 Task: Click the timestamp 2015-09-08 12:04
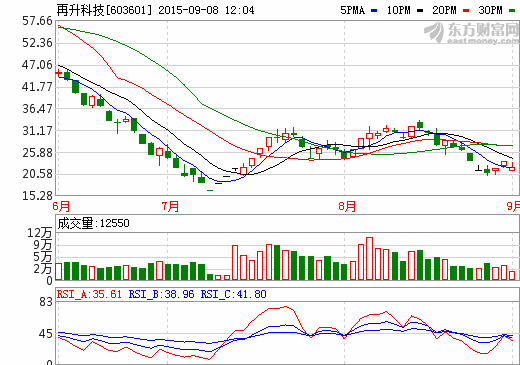(206, 10)
